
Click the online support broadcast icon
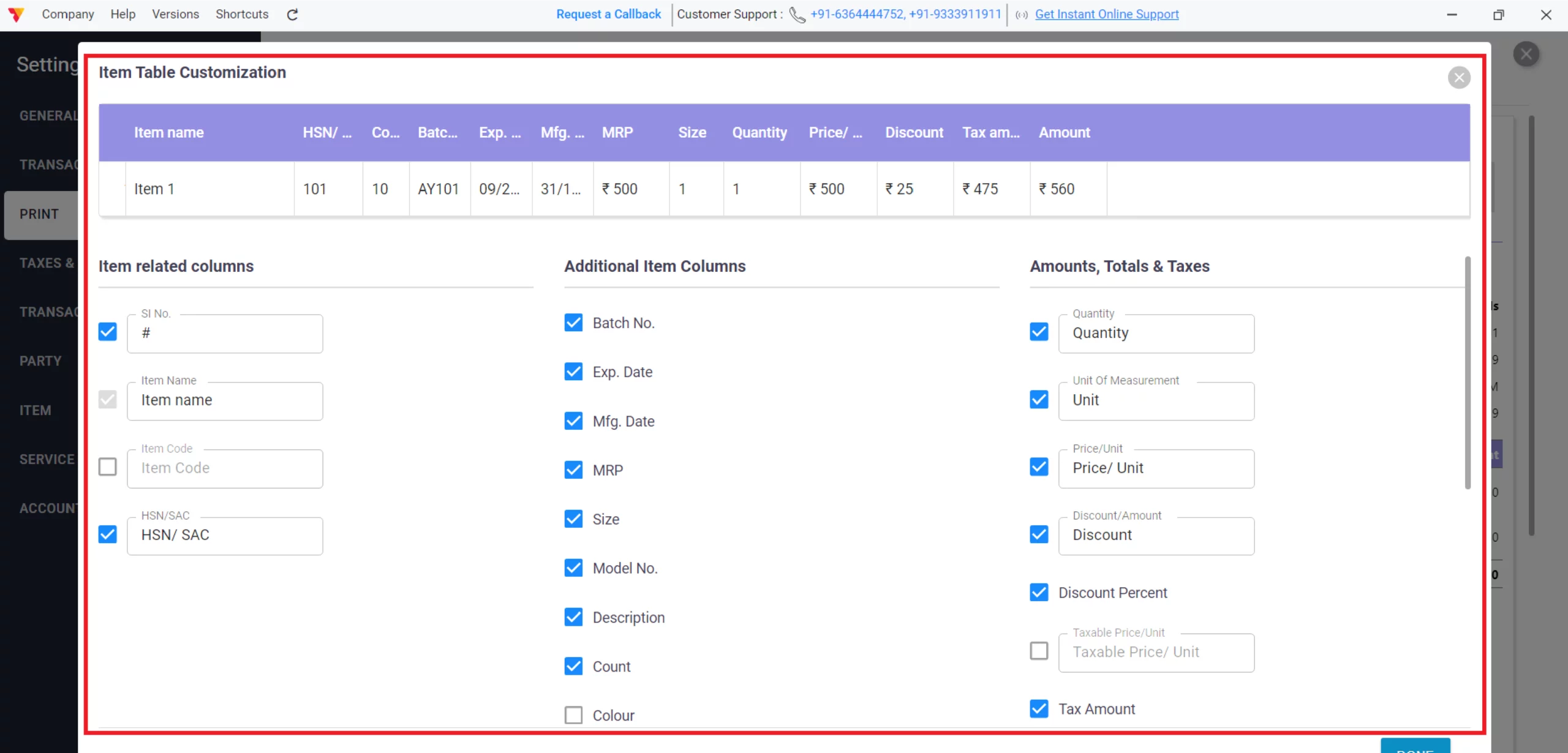(1020, 15)
